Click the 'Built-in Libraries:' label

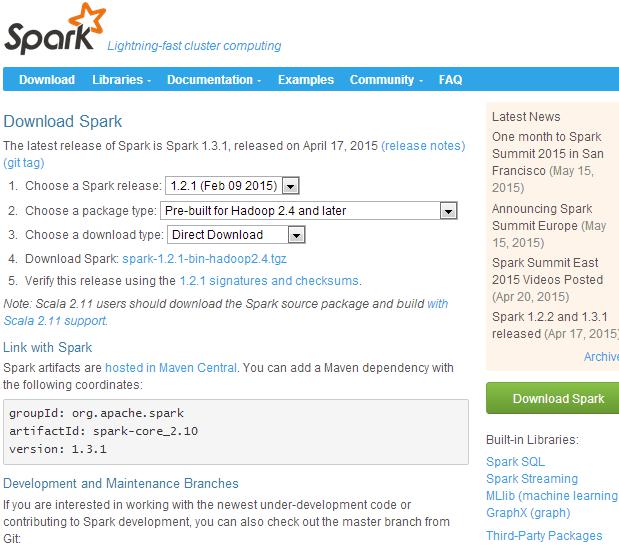pos(532,439)
